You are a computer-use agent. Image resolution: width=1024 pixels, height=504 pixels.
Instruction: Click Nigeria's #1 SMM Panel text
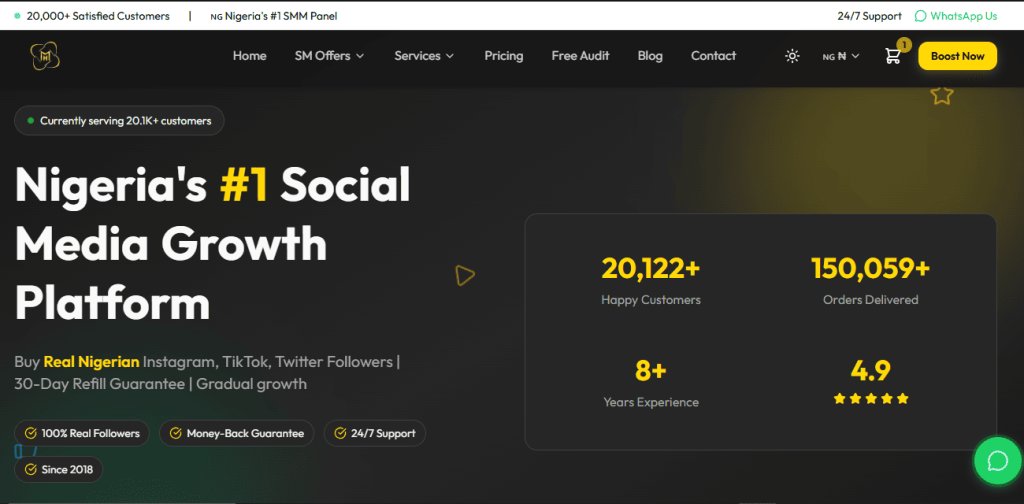coord(274,16)
